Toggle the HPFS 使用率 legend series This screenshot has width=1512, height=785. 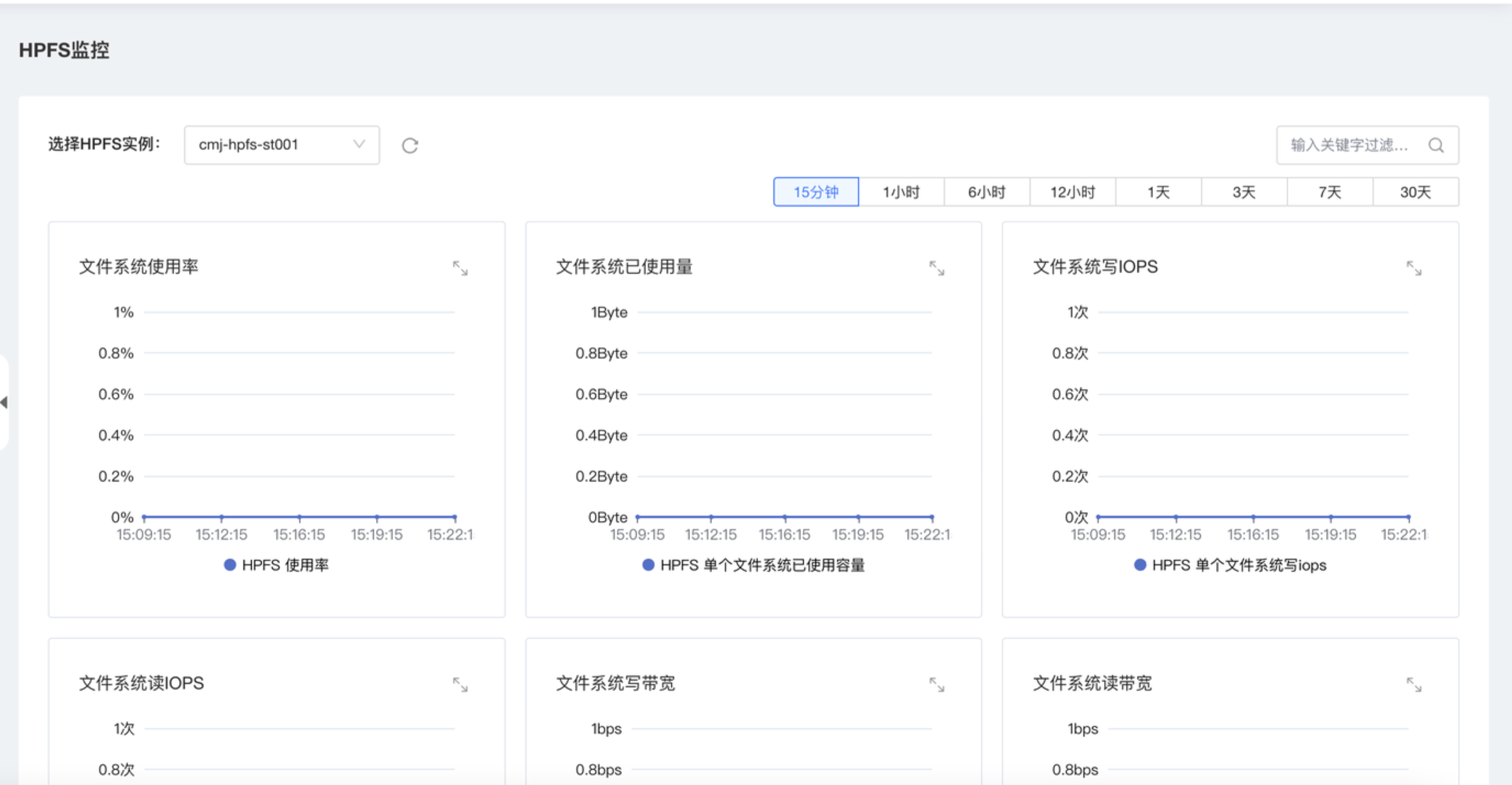[277, 565]
